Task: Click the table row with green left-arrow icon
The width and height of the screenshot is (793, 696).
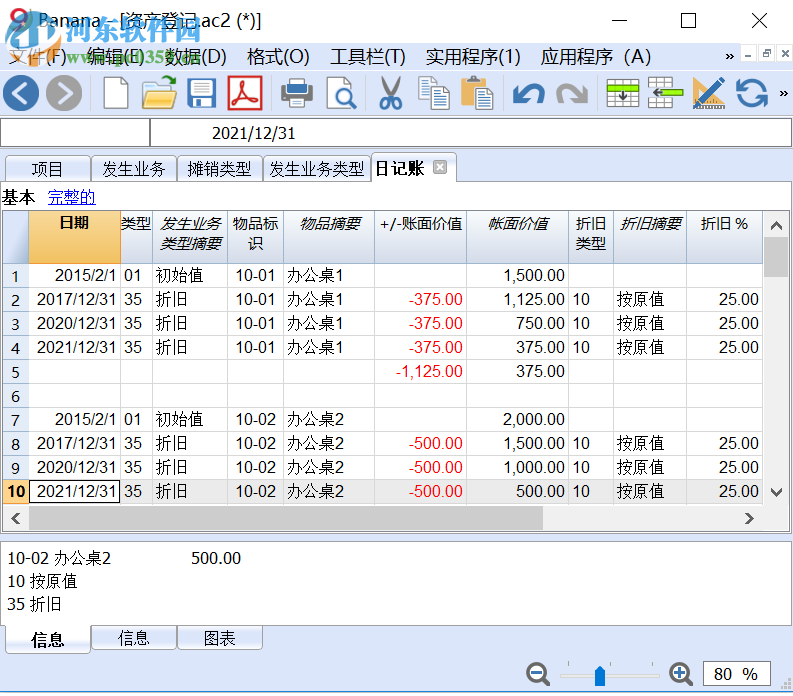Action: [665, 93]
